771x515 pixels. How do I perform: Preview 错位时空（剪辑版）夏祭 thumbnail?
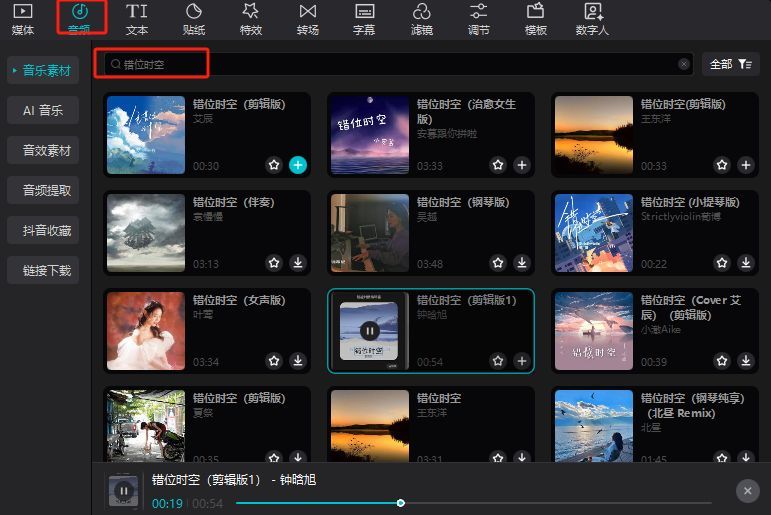pyautogui.click(x=146, y=425)
